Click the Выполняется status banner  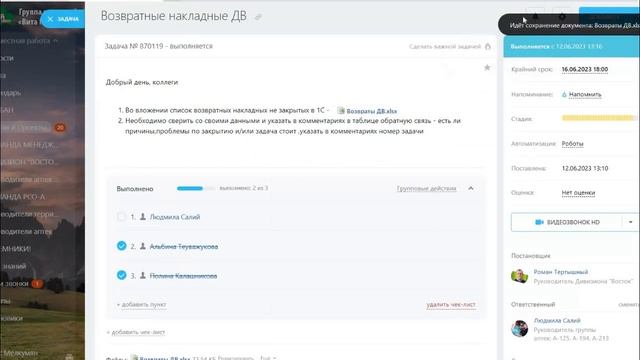pos(571,47)
